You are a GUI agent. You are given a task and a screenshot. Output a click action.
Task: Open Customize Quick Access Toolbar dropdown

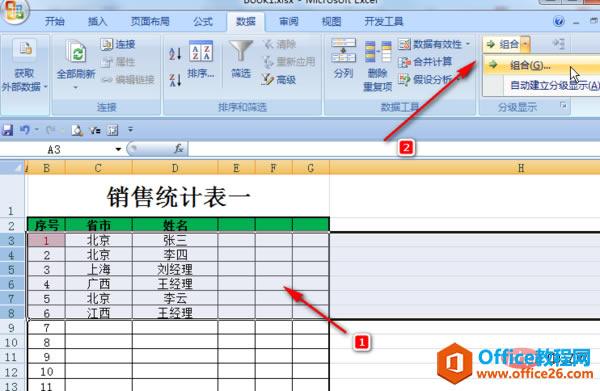130,130
